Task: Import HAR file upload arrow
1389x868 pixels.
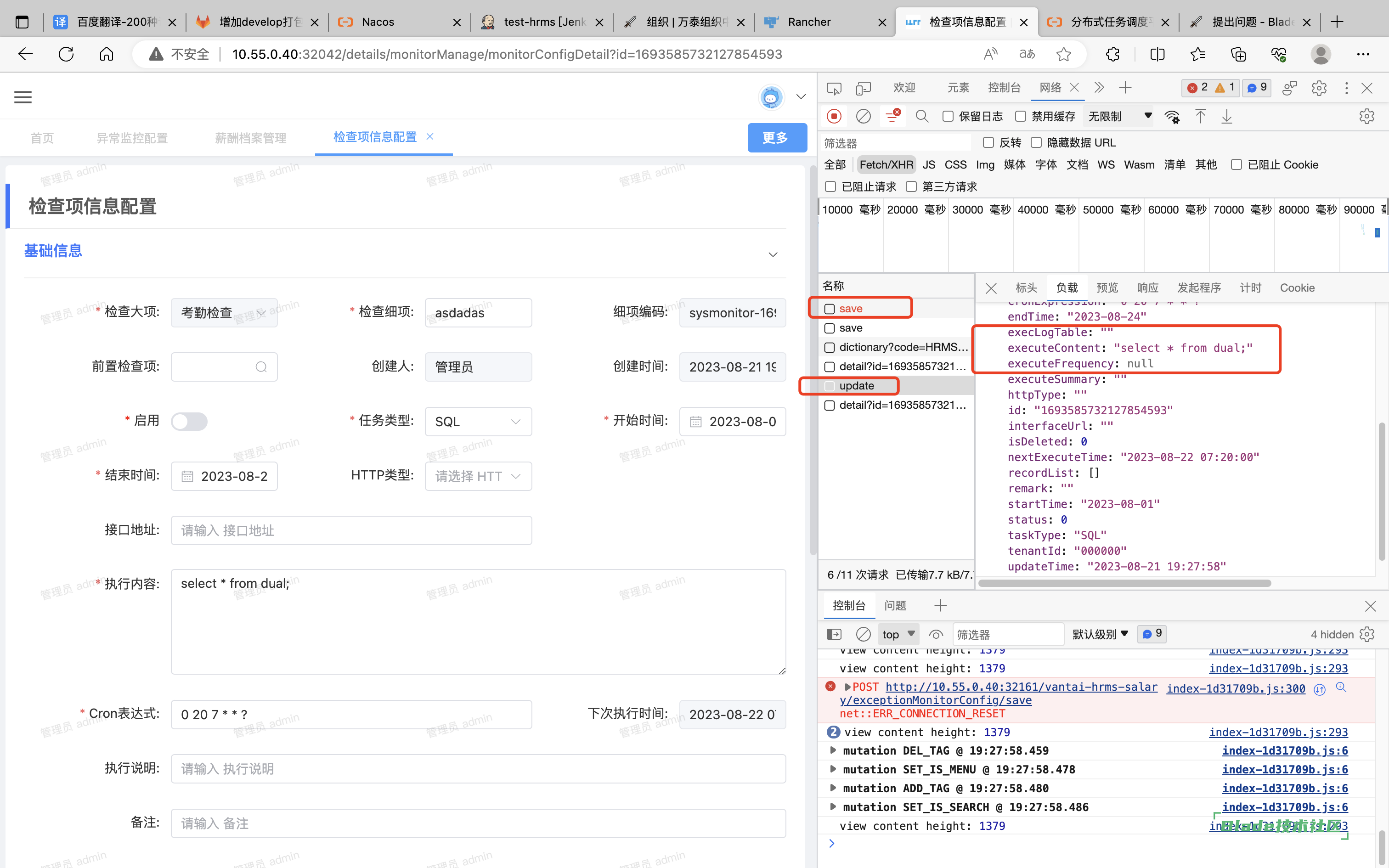Action: click(1200, 117)
